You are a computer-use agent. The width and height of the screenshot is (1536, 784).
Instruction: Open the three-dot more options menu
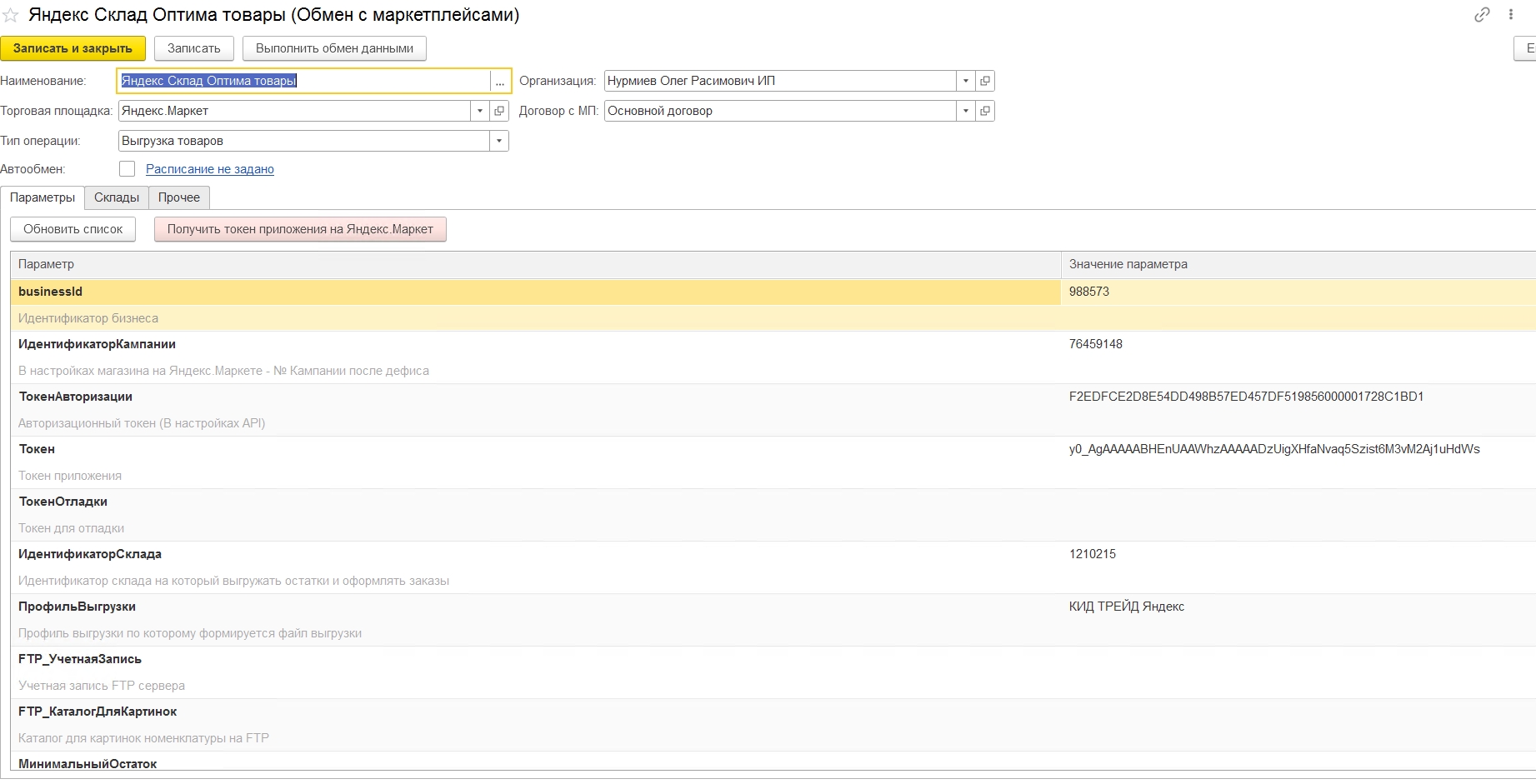(x=1510, y=15)
